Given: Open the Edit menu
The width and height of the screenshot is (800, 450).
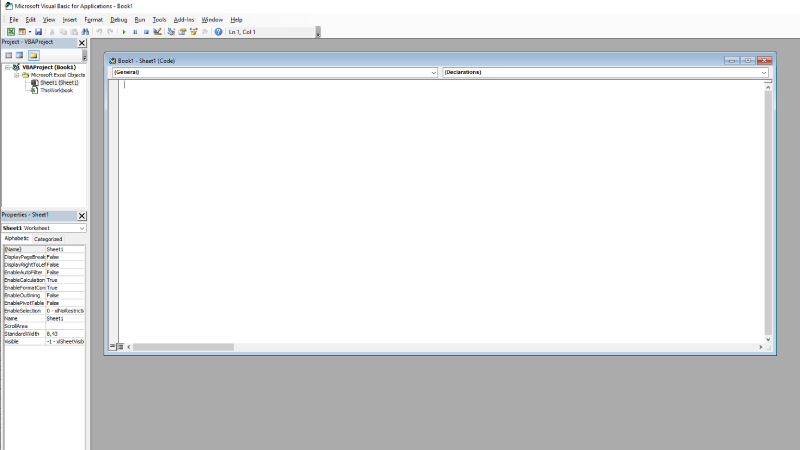Looking at the screenshot, I should (x=31, y=19).
